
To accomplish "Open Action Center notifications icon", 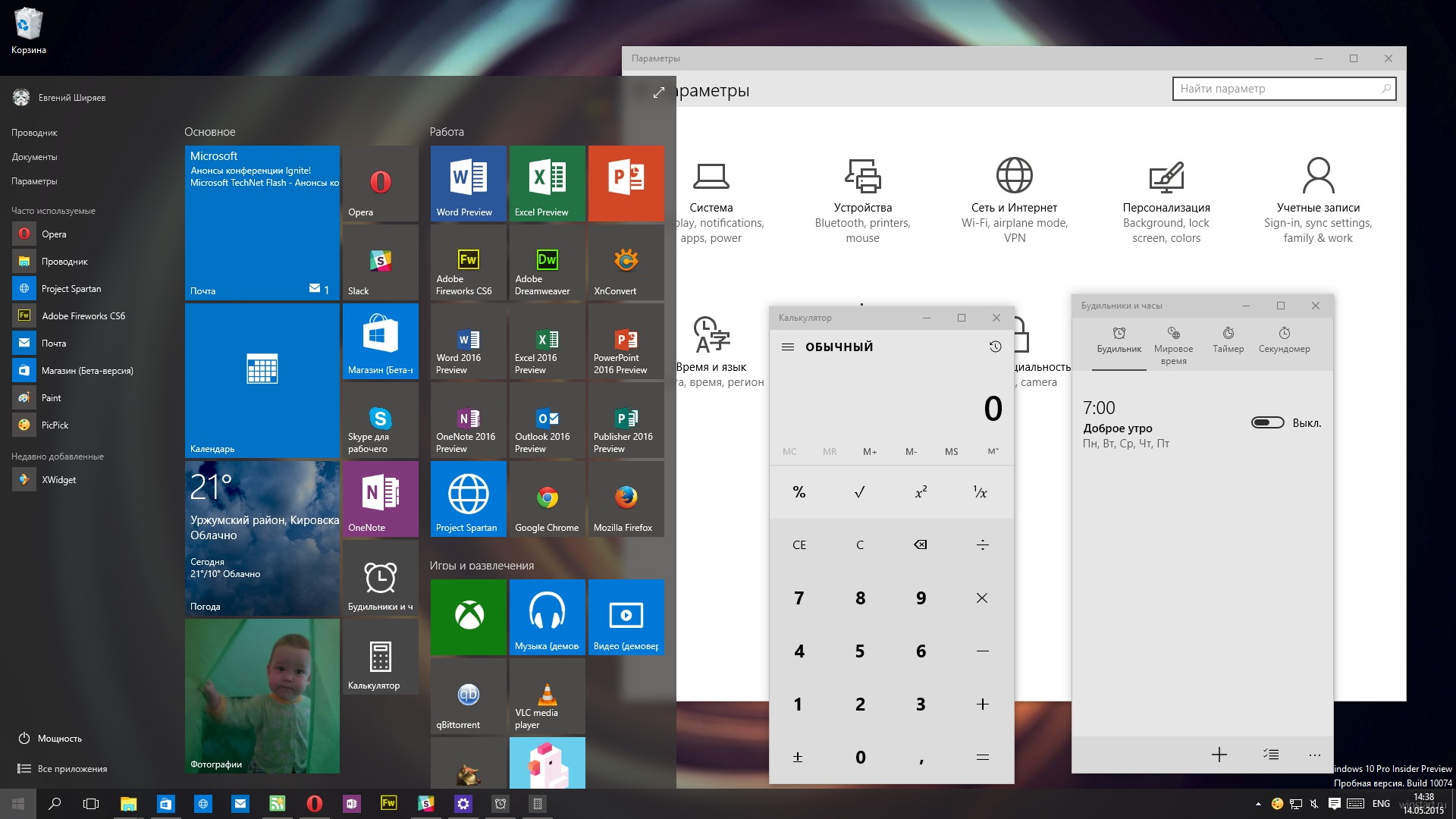I will point(1334,804).
